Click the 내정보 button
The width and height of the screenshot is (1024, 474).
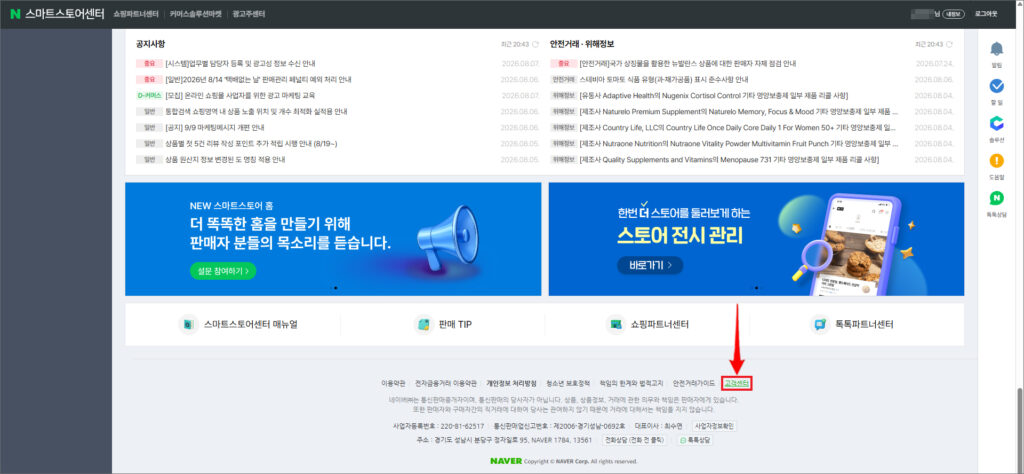pos(954,14)
